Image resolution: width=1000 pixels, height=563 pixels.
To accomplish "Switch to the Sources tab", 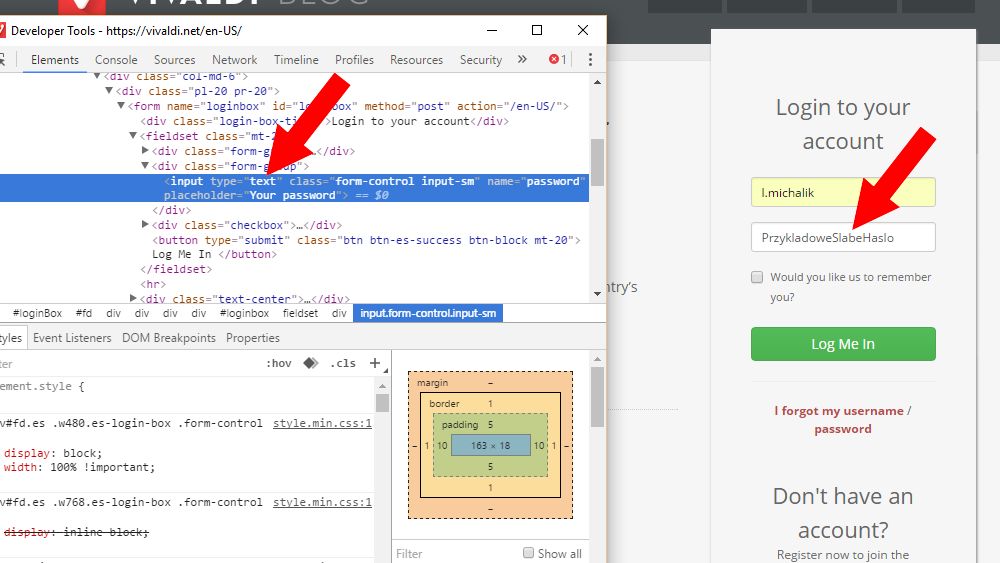I will pos(174,59).
